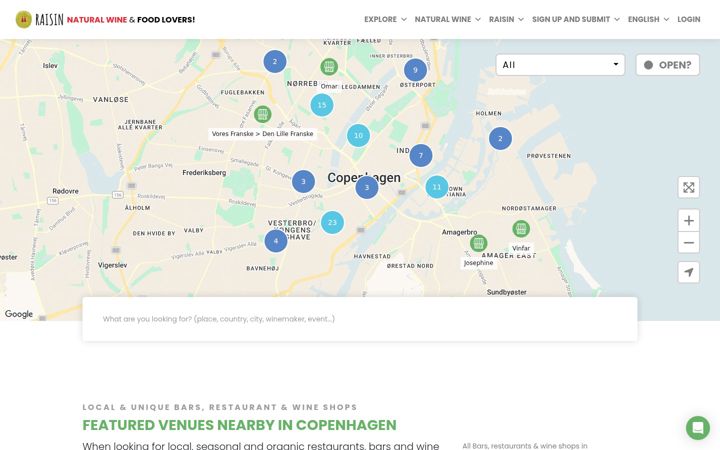Viewport: 720px width, 450px height.
Task: Open Sign Up and Submit menu
Action: coord(576,19)
